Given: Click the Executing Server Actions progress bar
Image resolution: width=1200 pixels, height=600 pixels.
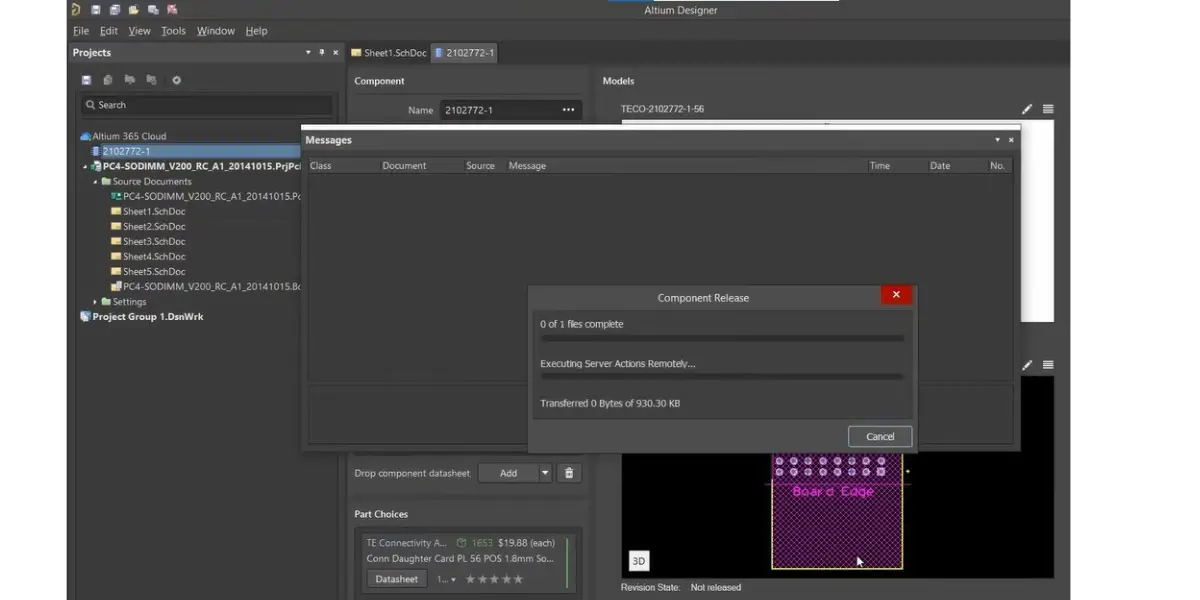Looking at the screenshot, I should (722, 377).
